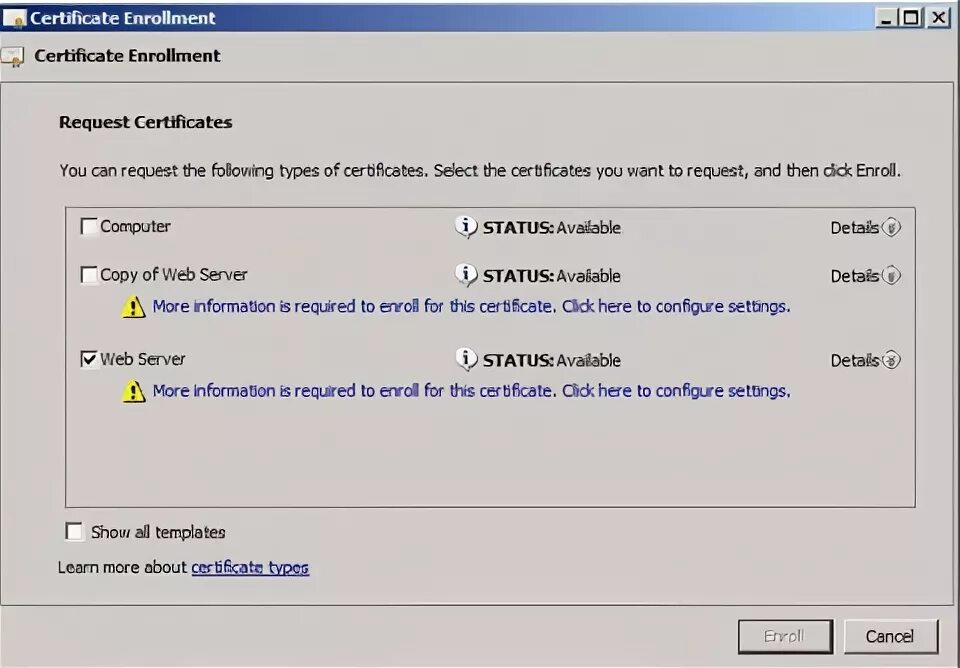The height and width of the screenshot is (668, 960).
Task: Open configure settings link under Copy of Web Server
Action: pos(471,306)
